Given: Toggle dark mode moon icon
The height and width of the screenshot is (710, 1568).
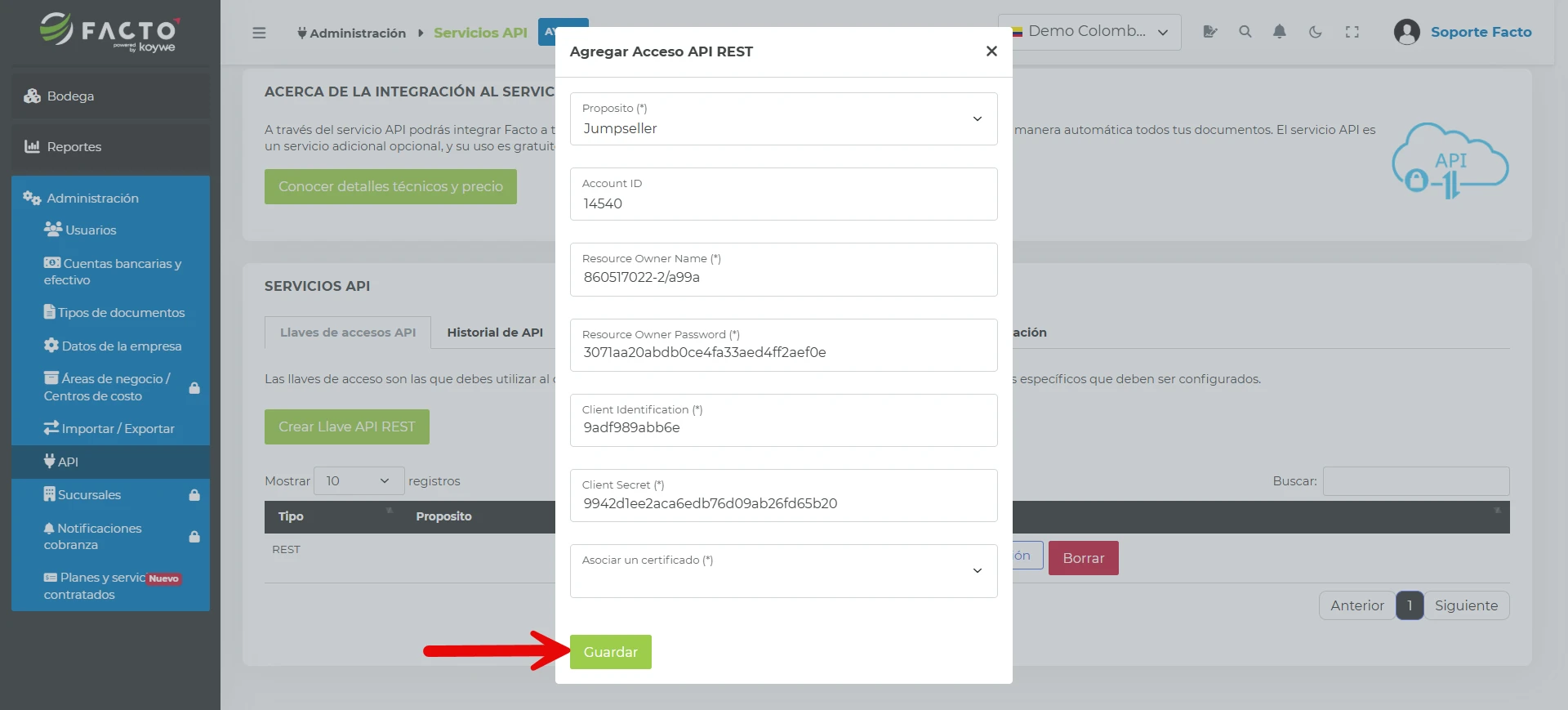Looking at the screenshot, I should pyautogui.click(x=1315, y=32).
